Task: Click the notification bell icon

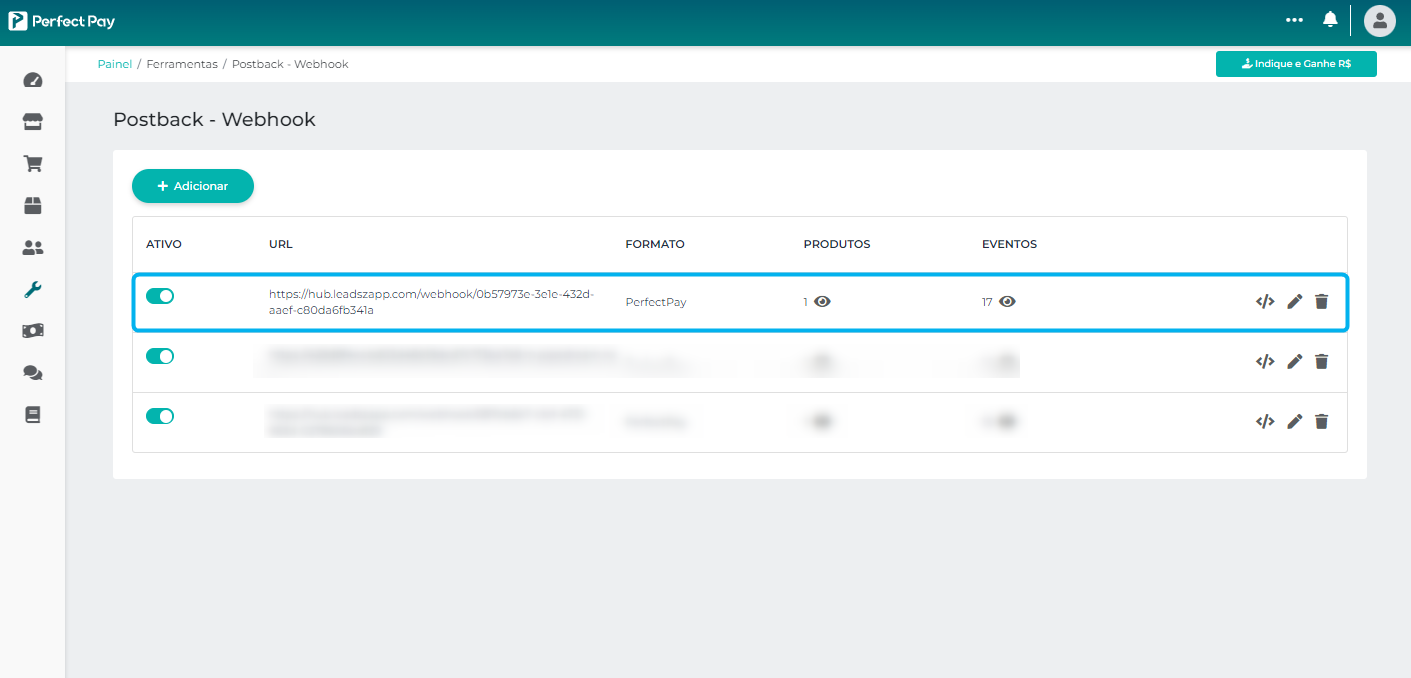Action: pyautogui.click(x=1330, y=20)
